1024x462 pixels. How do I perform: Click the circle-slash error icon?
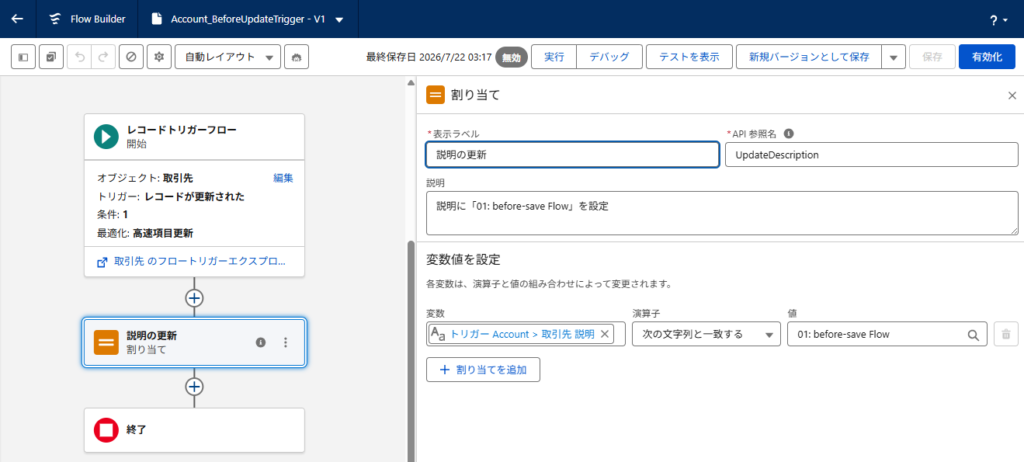pyautogui.click(x=131, y=57)
